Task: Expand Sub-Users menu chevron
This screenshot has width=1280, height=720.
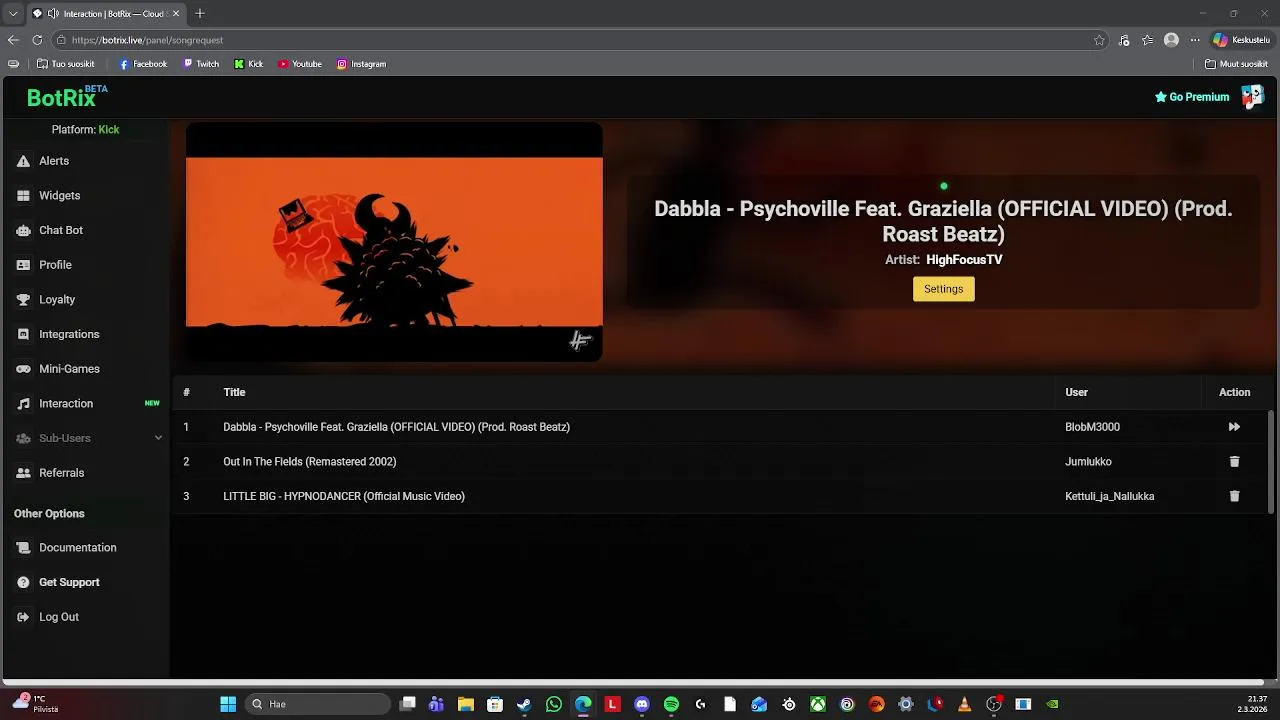Action: [x=158, y=438]
